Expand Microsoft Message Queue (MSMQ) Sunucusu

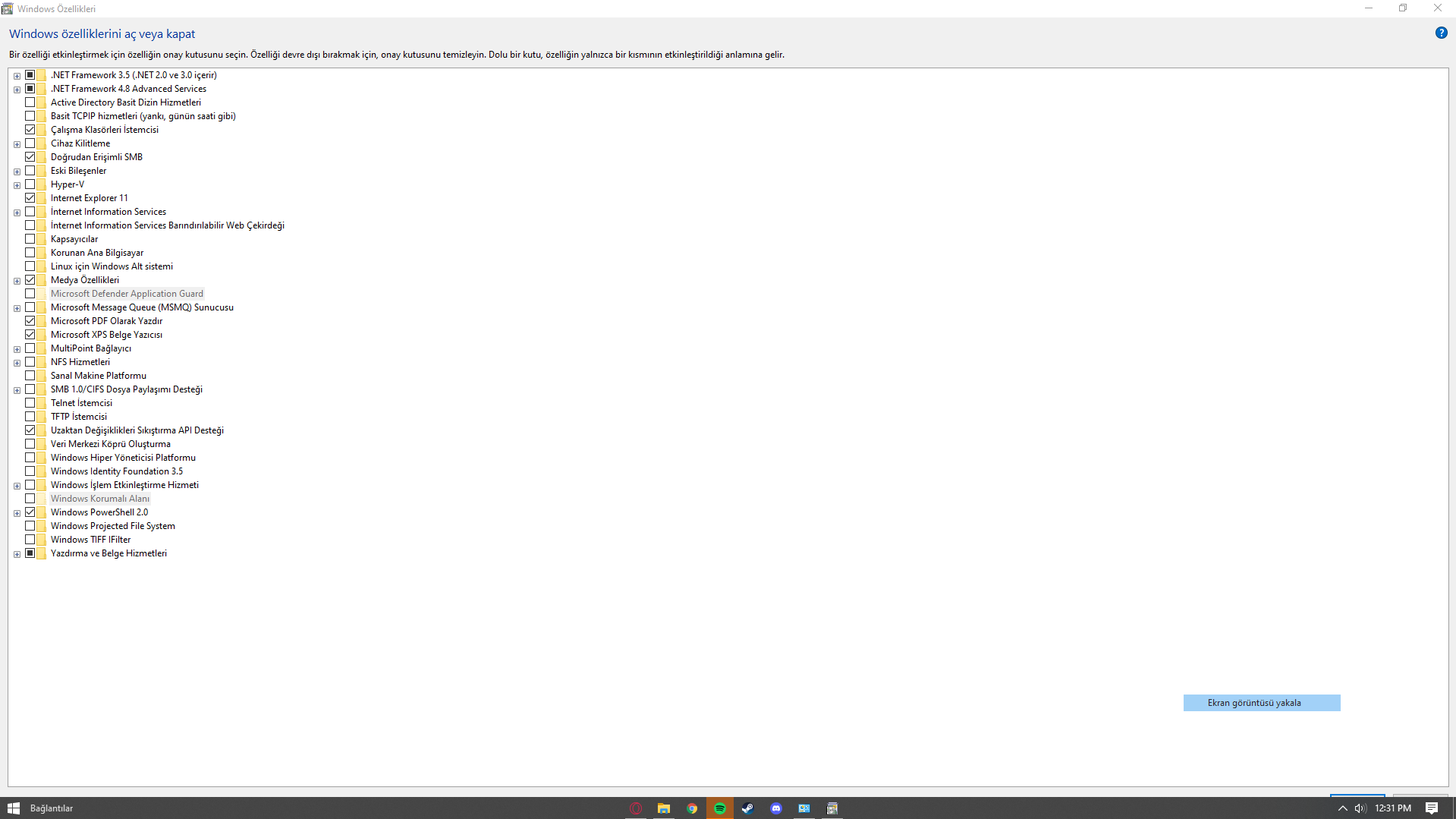pyautogui.click(x=17, y=308)
